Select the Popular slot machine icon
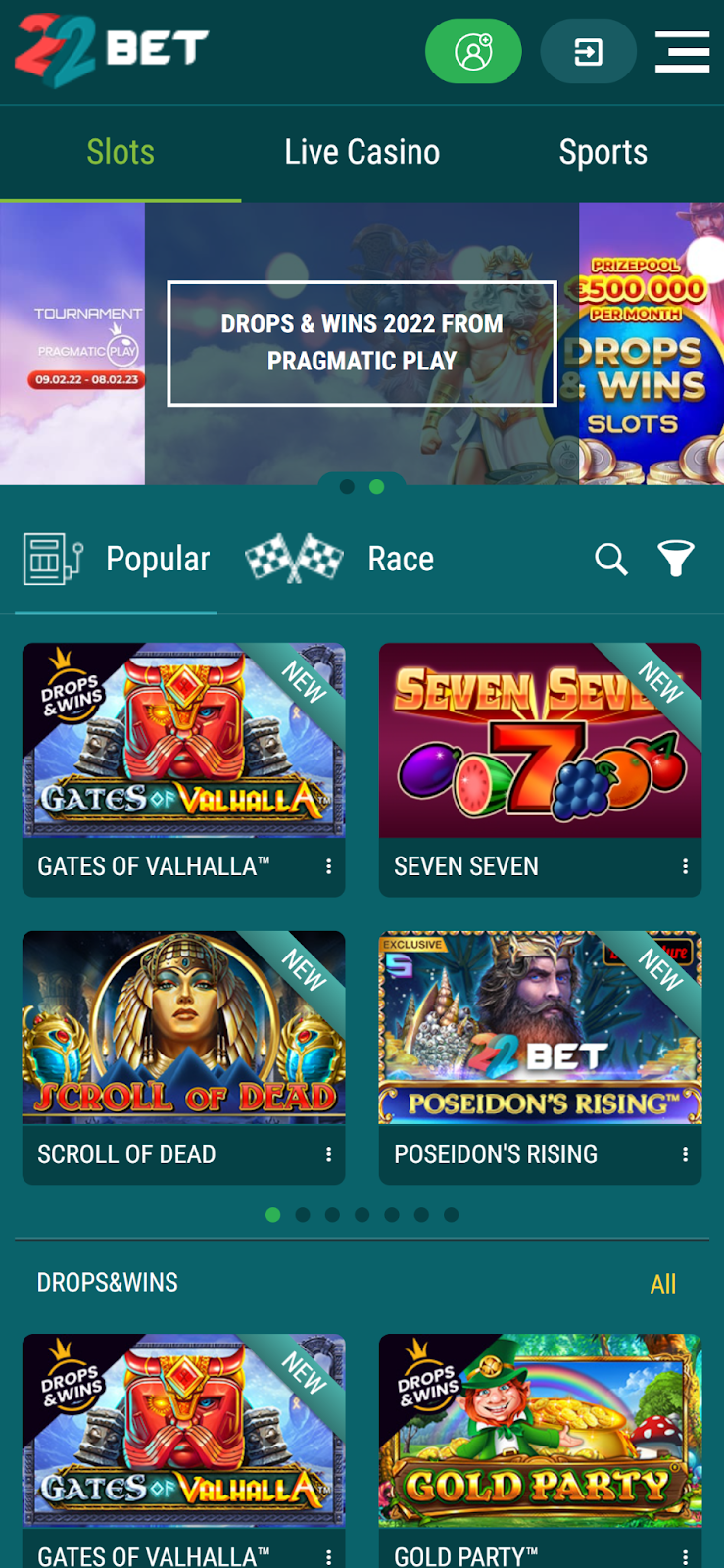 (x=53, y=559)
